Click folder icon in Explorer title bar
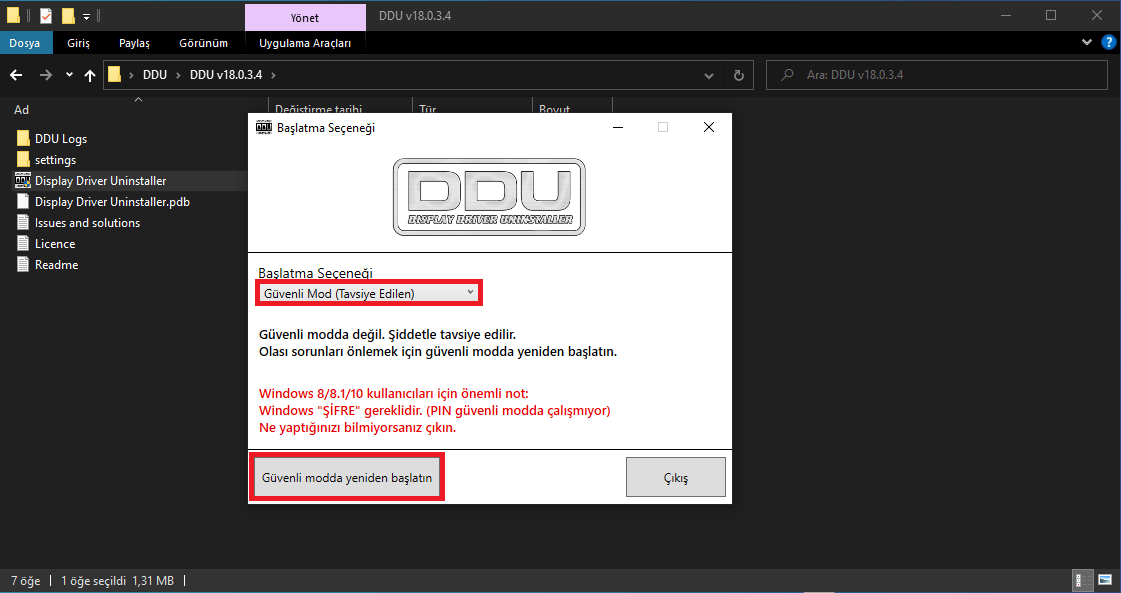This screenshot has height=593, width=1121. pos(13,15)
